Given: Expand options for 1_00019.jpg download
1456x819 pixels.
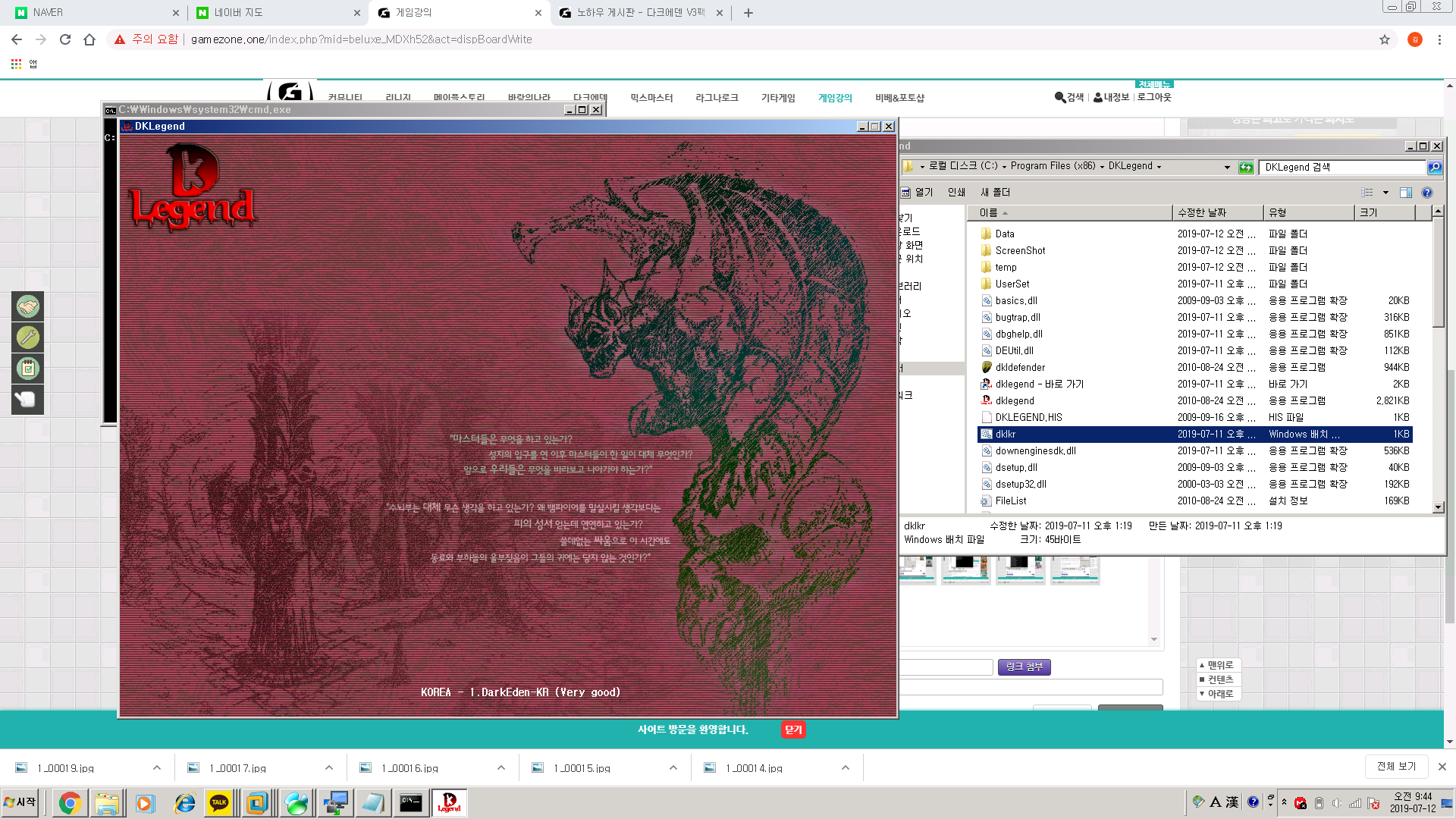Looking at the screenshot, I should pyautogui.click(x=157, y=767).
